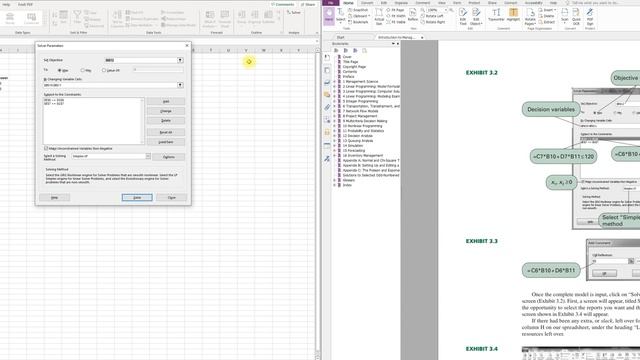Run Quick OCR
The image size is (640, 360).
576,16
